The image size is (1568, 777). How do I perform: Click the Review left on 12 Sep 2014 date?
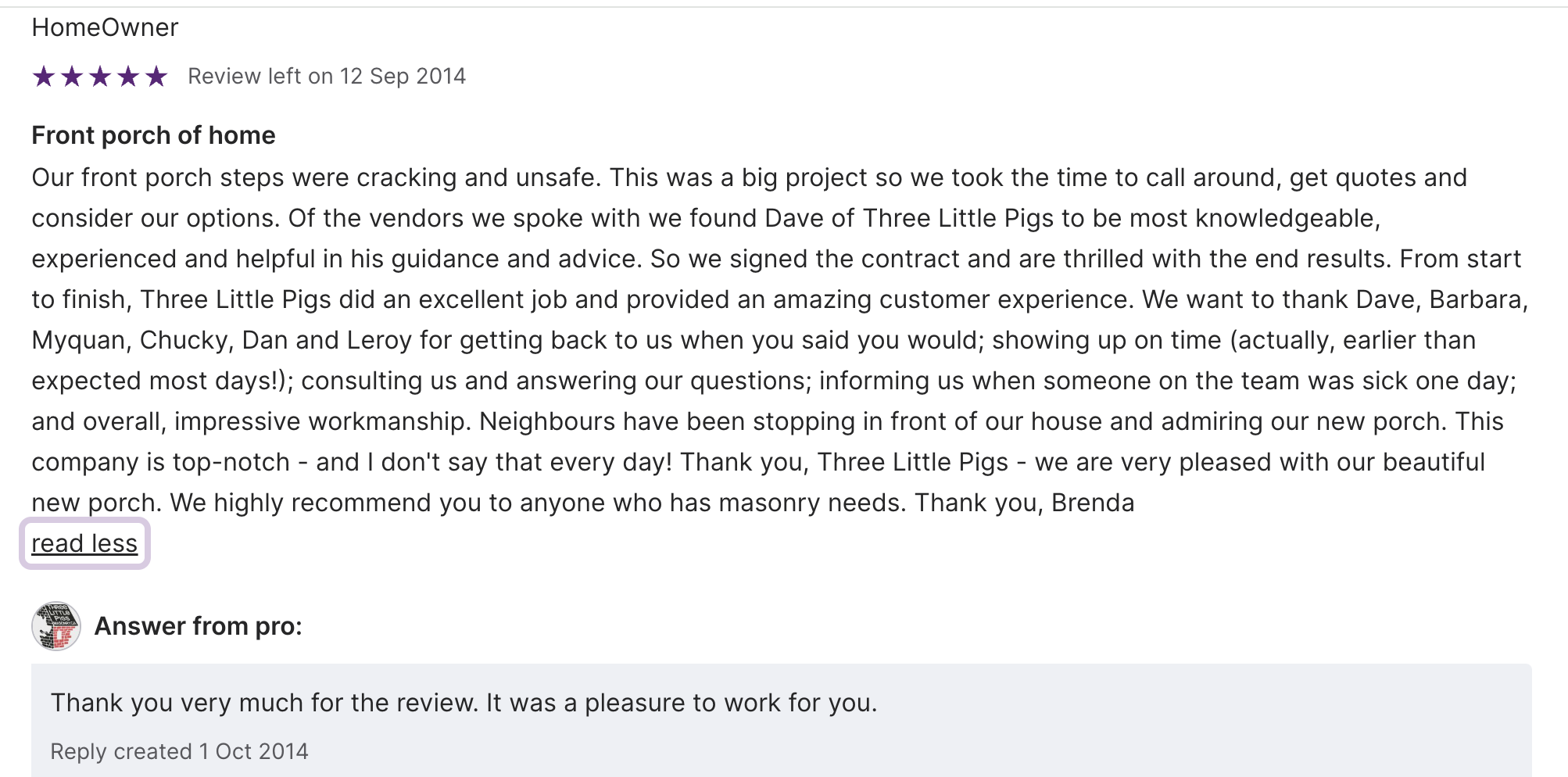pyautogui.click(x=327, y=77)
